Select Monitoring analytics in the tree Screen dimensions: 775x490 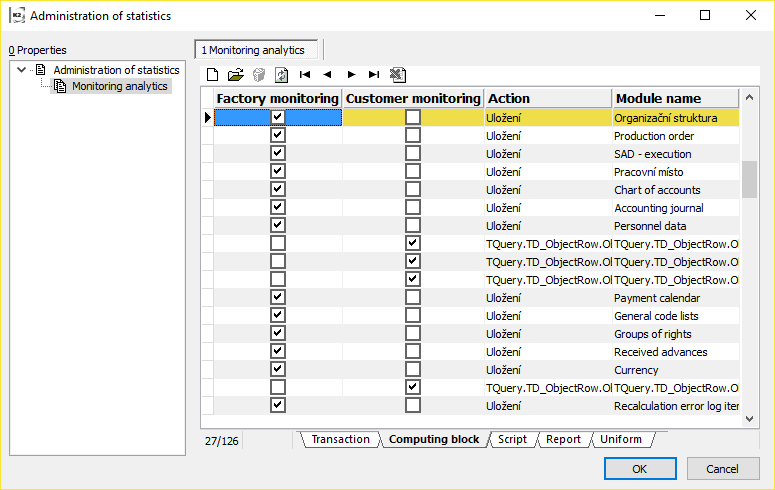[119, 86]
